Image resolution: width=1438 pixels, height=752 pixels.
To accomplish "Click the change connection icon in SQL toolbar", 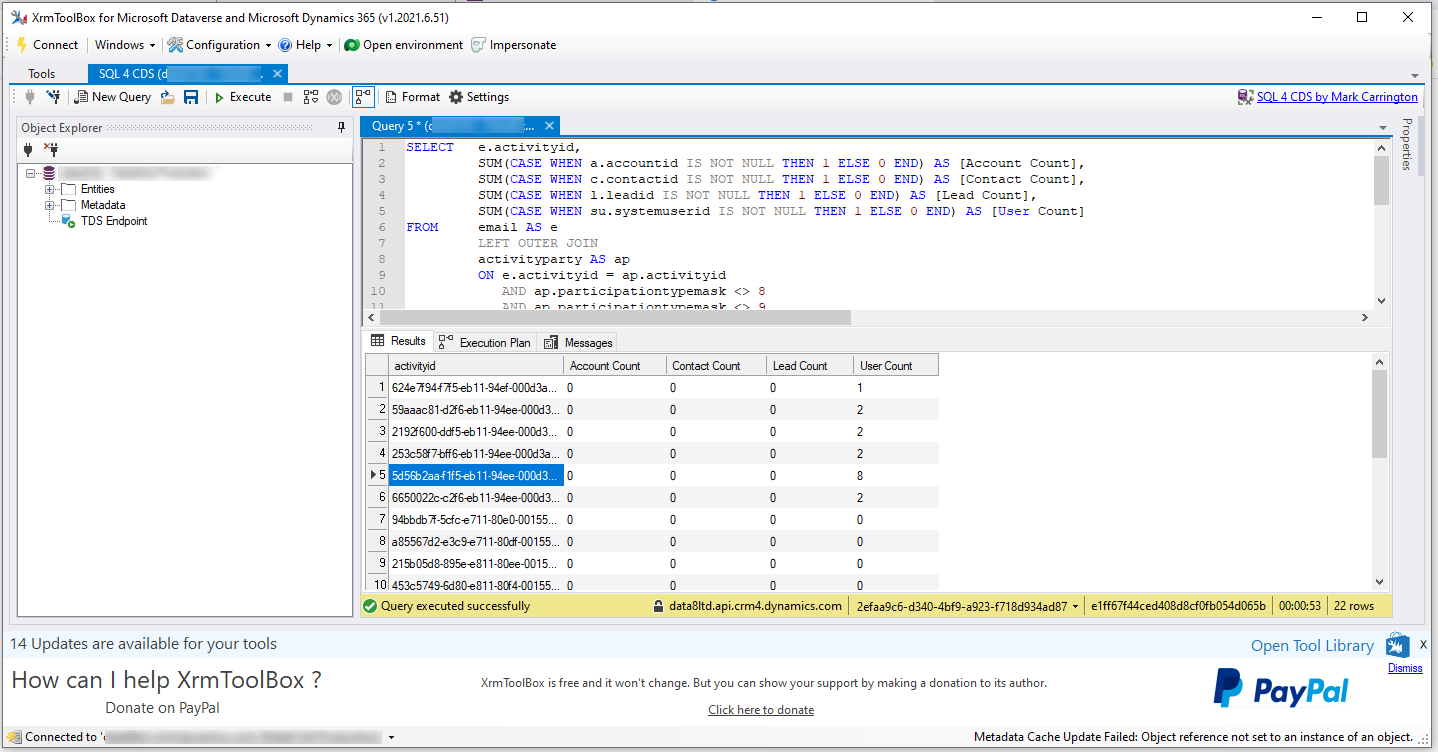I will point(54,97).
